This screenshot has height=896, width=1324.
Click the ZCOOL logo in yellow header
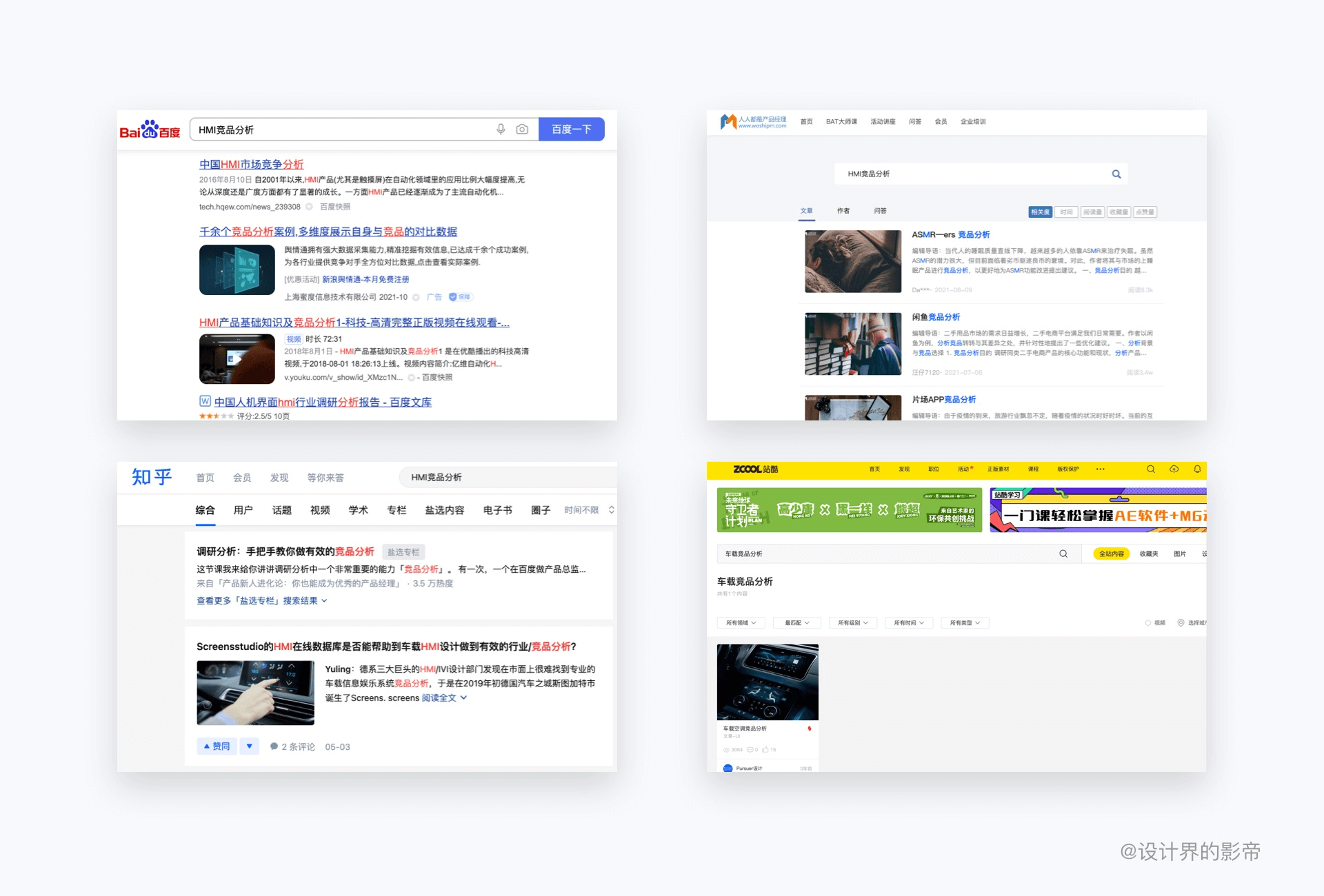(x=755, y=469)
